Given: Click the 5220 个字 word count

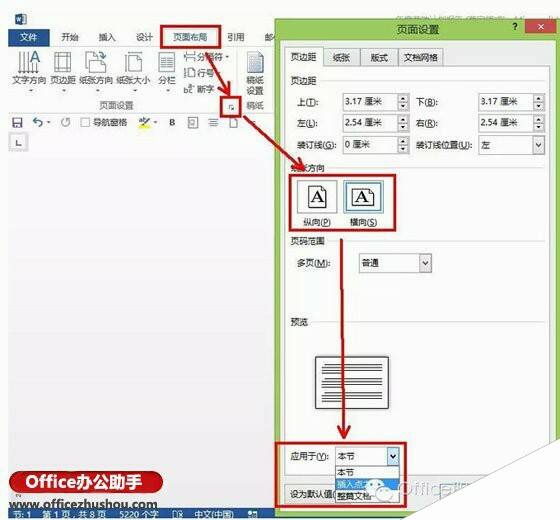Looking at the screenshot, I should [x=139, y=514].
